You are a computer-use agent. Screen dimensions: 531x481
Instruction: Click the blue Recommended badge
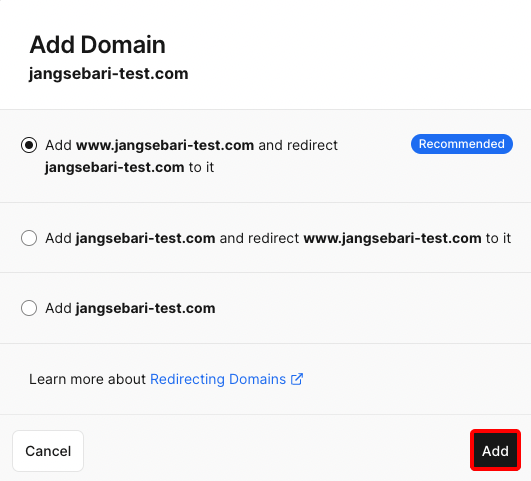[x=462, y=144]
